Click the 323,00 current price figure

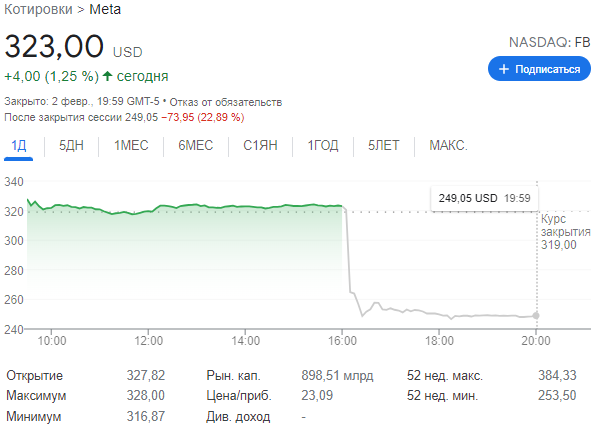point(55,48)
